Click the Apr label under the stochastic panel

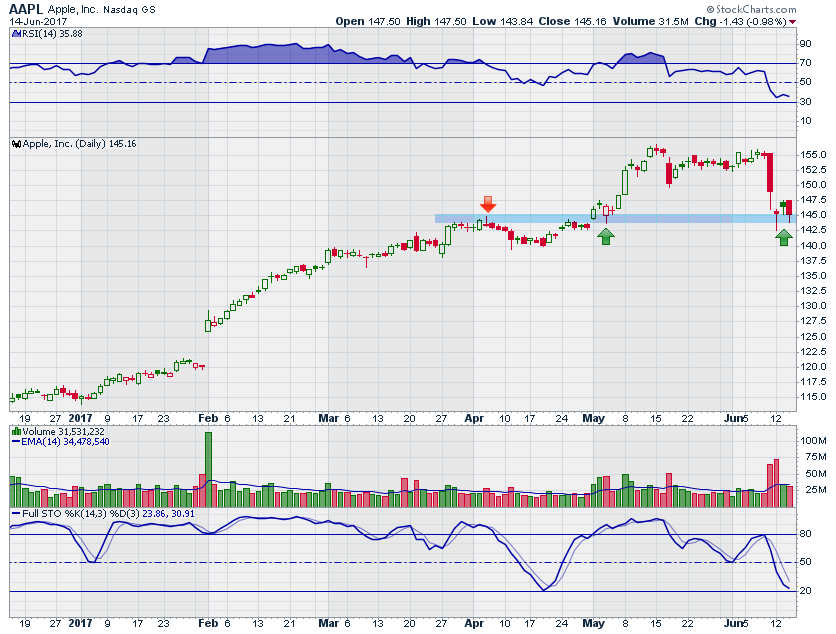coord(474,623)
